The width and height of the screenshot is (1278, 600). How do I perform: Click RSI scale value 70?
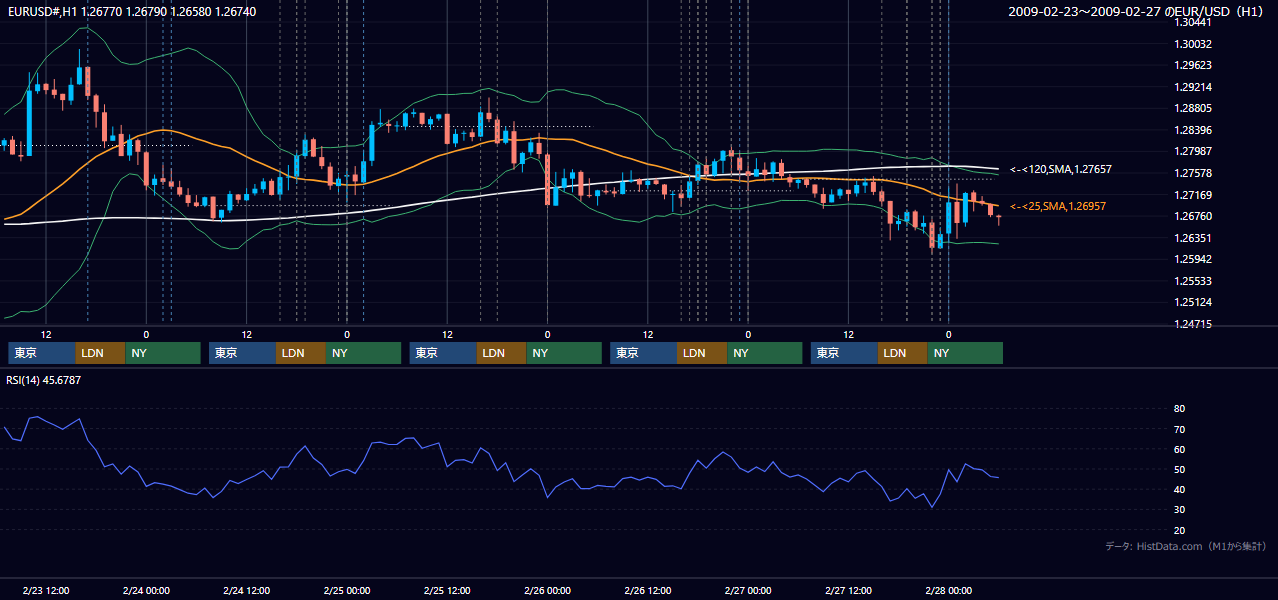tap(1180, 429)
